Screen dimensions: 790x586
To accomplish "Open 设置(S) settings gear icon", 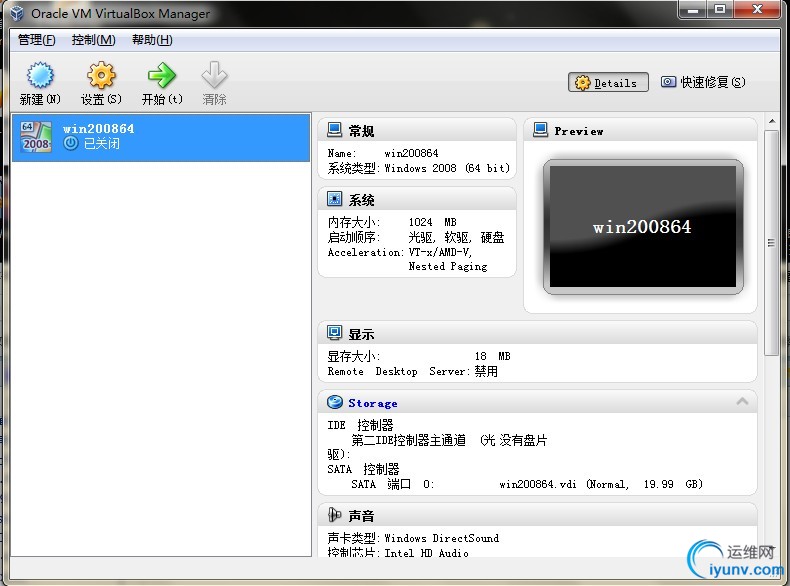I will (x=101, y=76).
